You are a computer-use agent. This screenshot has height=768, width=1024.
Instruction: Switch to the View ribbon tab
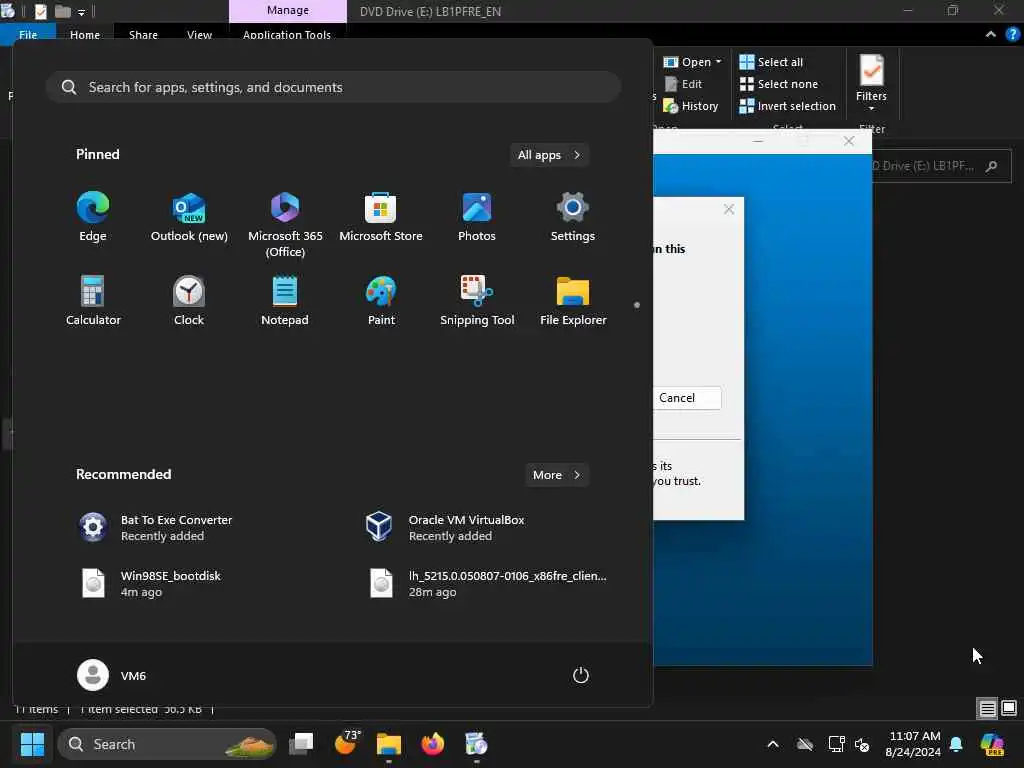coord(199,35)
